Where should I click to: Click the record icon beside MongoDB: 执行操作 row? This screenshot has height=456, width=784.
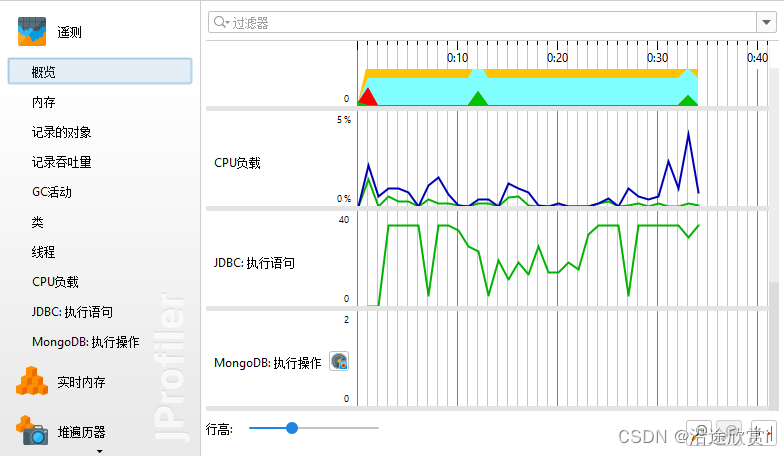point(339,361)
